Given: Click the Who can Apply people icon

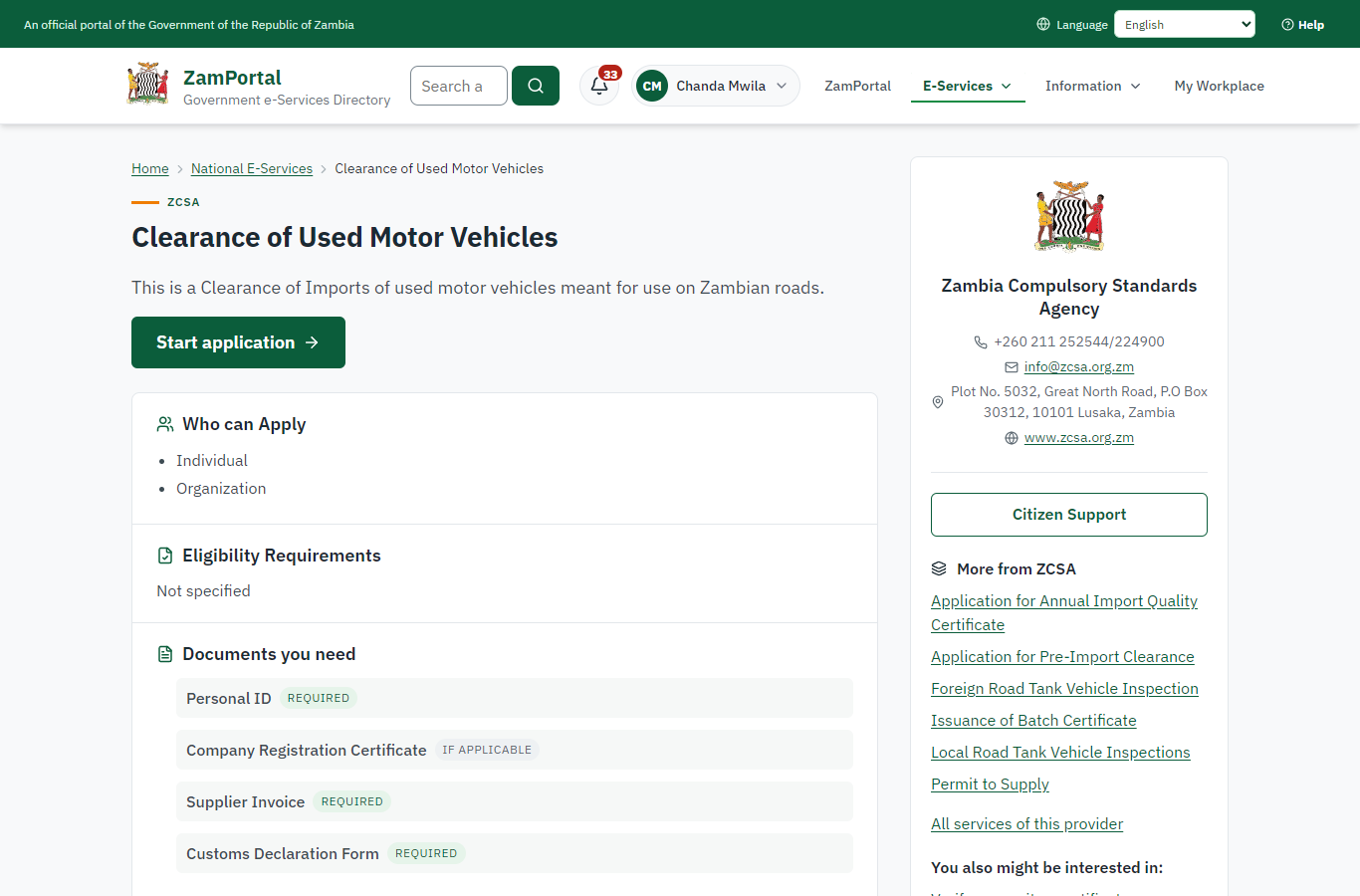Looking at the screenshot, I should [165, 424].
